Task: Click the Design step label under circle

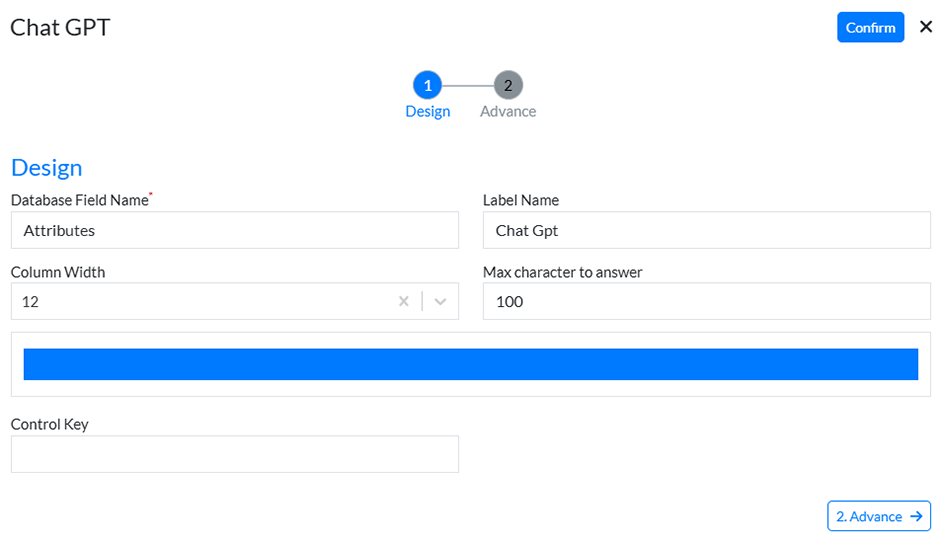Action: 427,111
